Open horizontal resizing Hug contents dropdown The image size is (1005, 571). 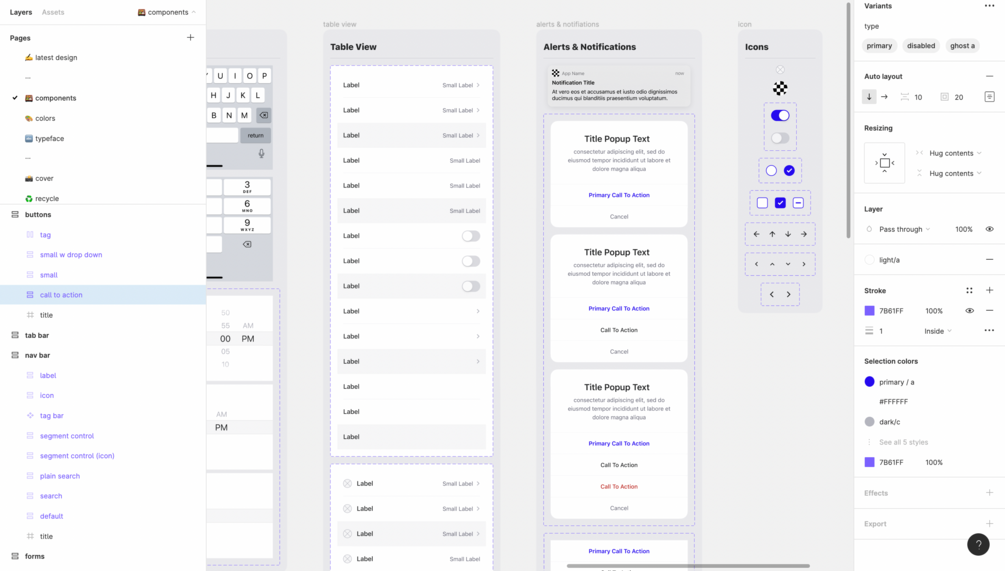(x=955, y=153)
